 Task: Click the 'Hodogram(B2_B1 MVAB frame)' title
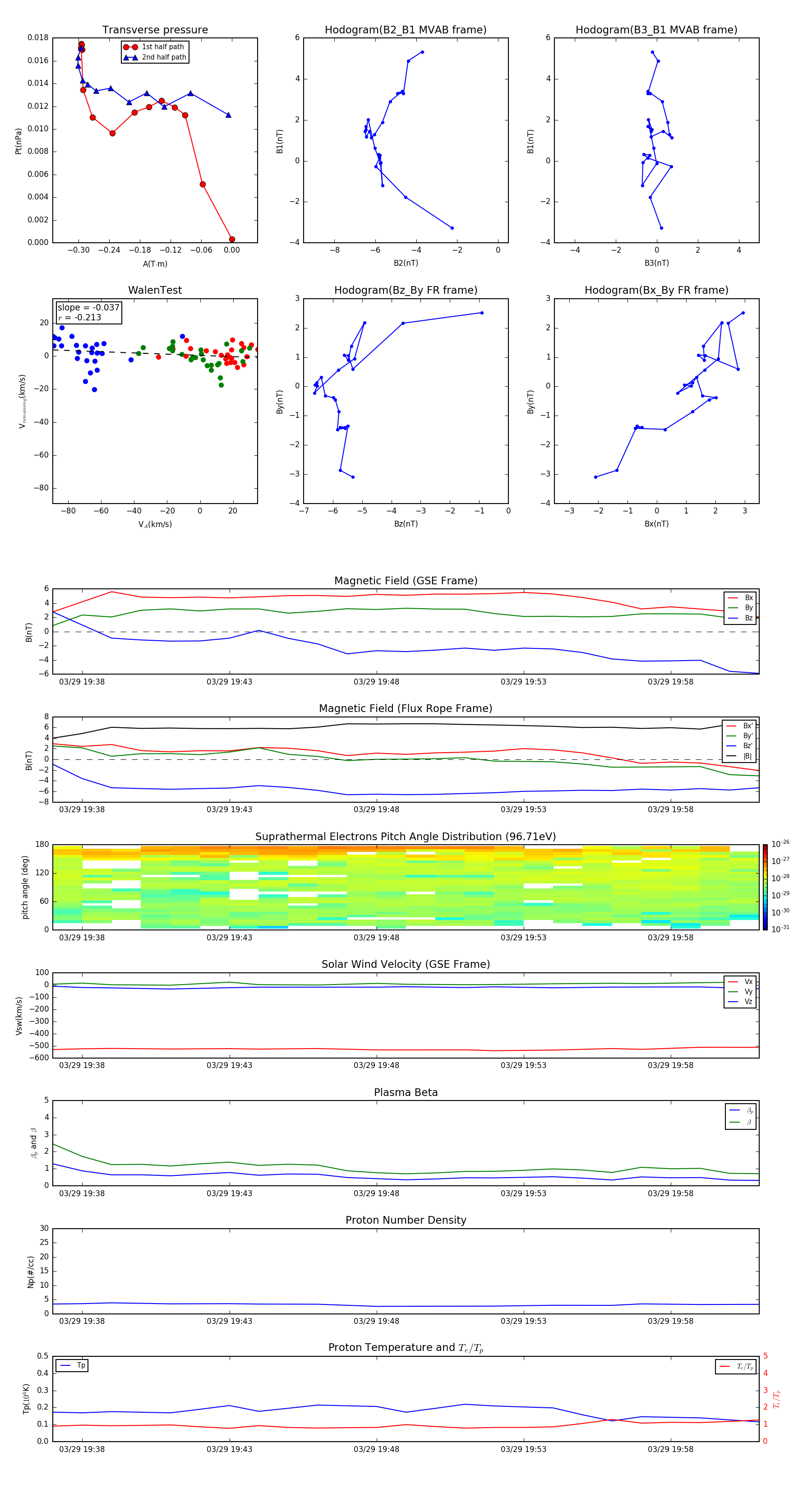[x=406, y=30]
